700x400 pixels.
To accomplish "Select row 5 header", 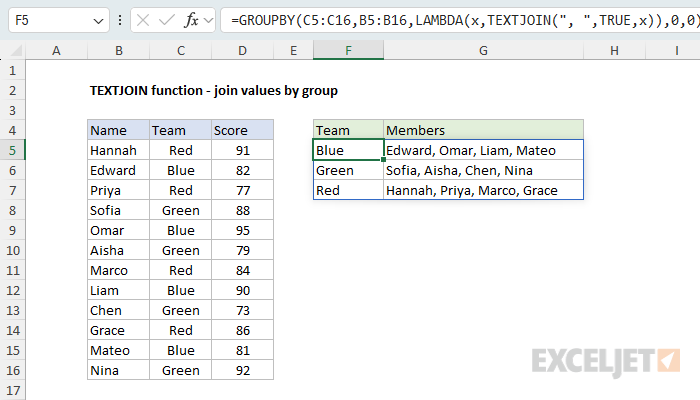I will click(x=12, y=150).
